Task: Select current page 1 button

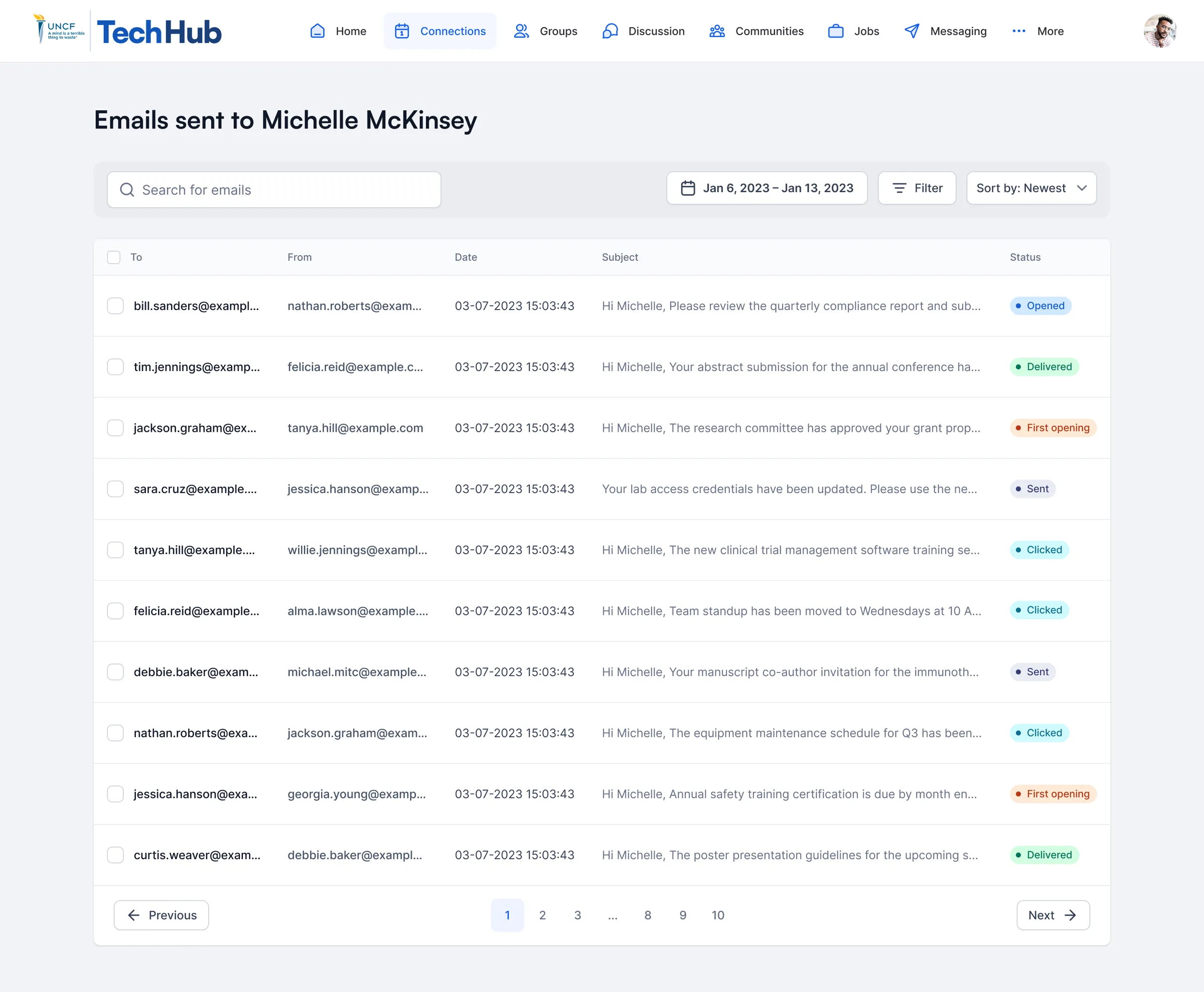Action: (x=507, y=915)
